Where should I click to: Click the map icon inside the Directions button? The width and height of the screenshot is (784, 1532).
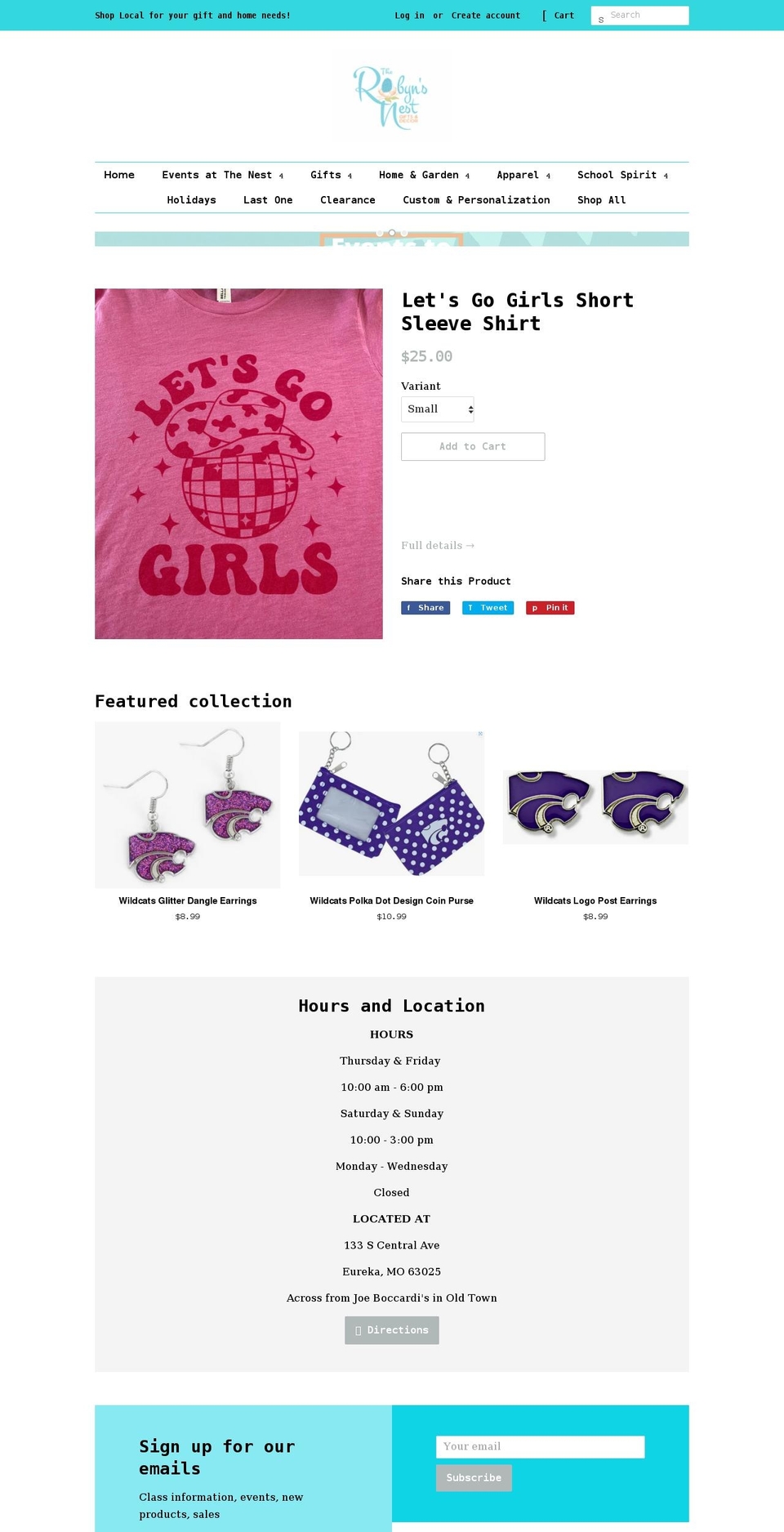click(360, 1330)
